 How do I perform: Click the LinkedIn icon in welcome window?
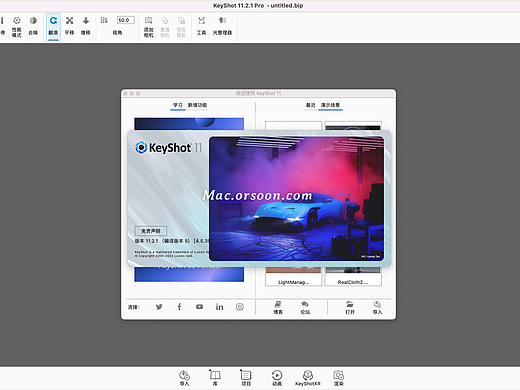[219, 307]
